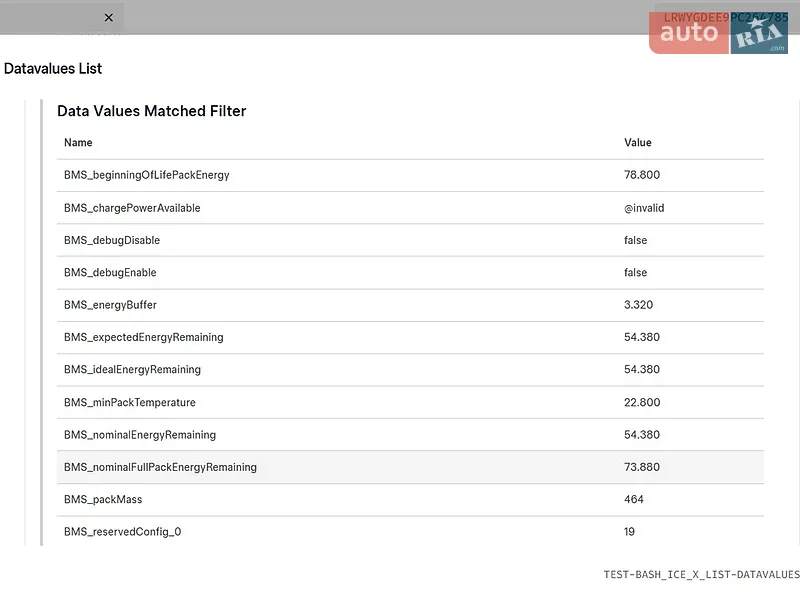800x600 pixels.
Task: Select the BMS_beginningOfLifePackEnergy row
Action: (x=410, y=175)
